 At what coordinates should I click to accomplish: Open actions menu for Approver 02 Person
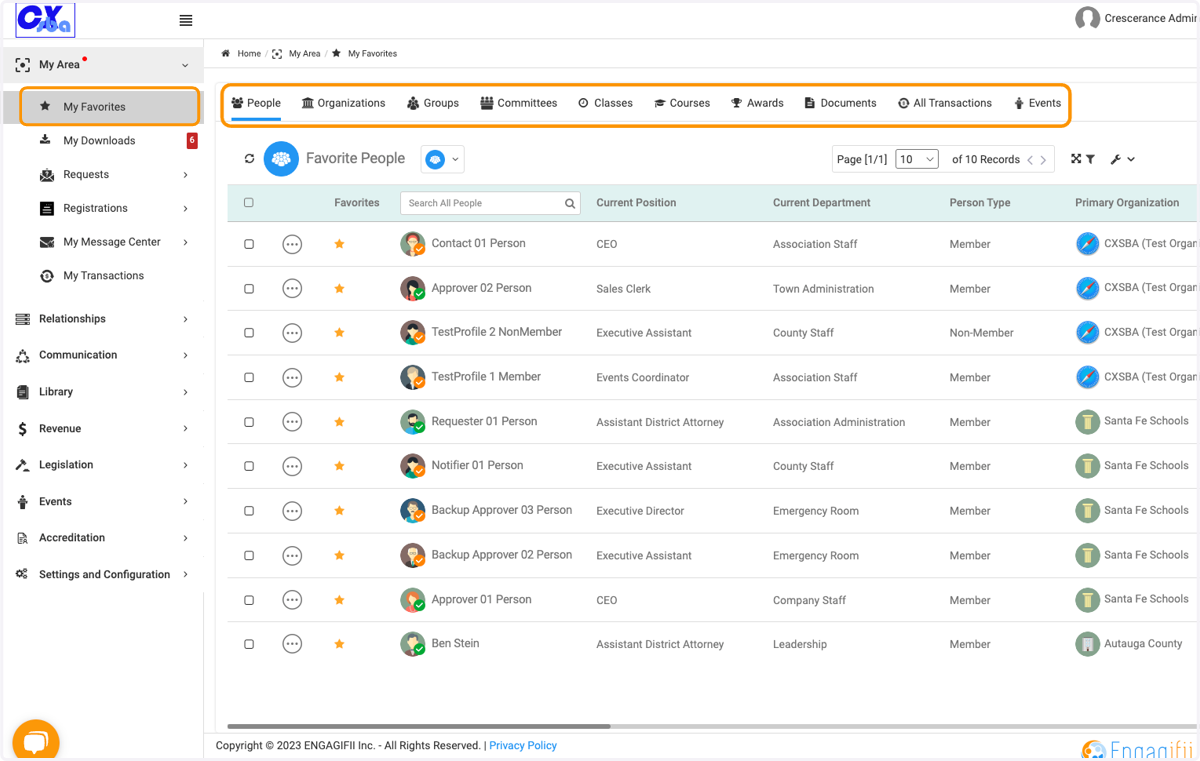(x=292, y=289)
